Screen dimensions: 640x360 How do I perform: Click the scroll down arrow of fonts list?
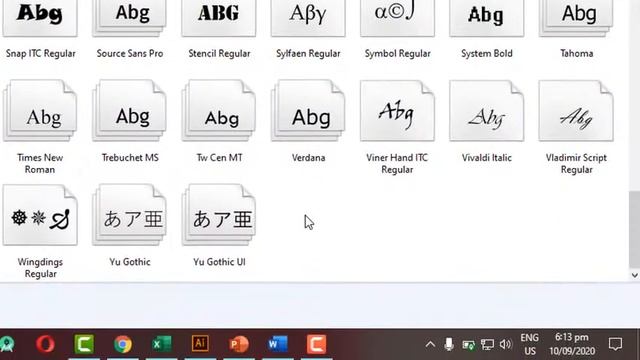635,275
